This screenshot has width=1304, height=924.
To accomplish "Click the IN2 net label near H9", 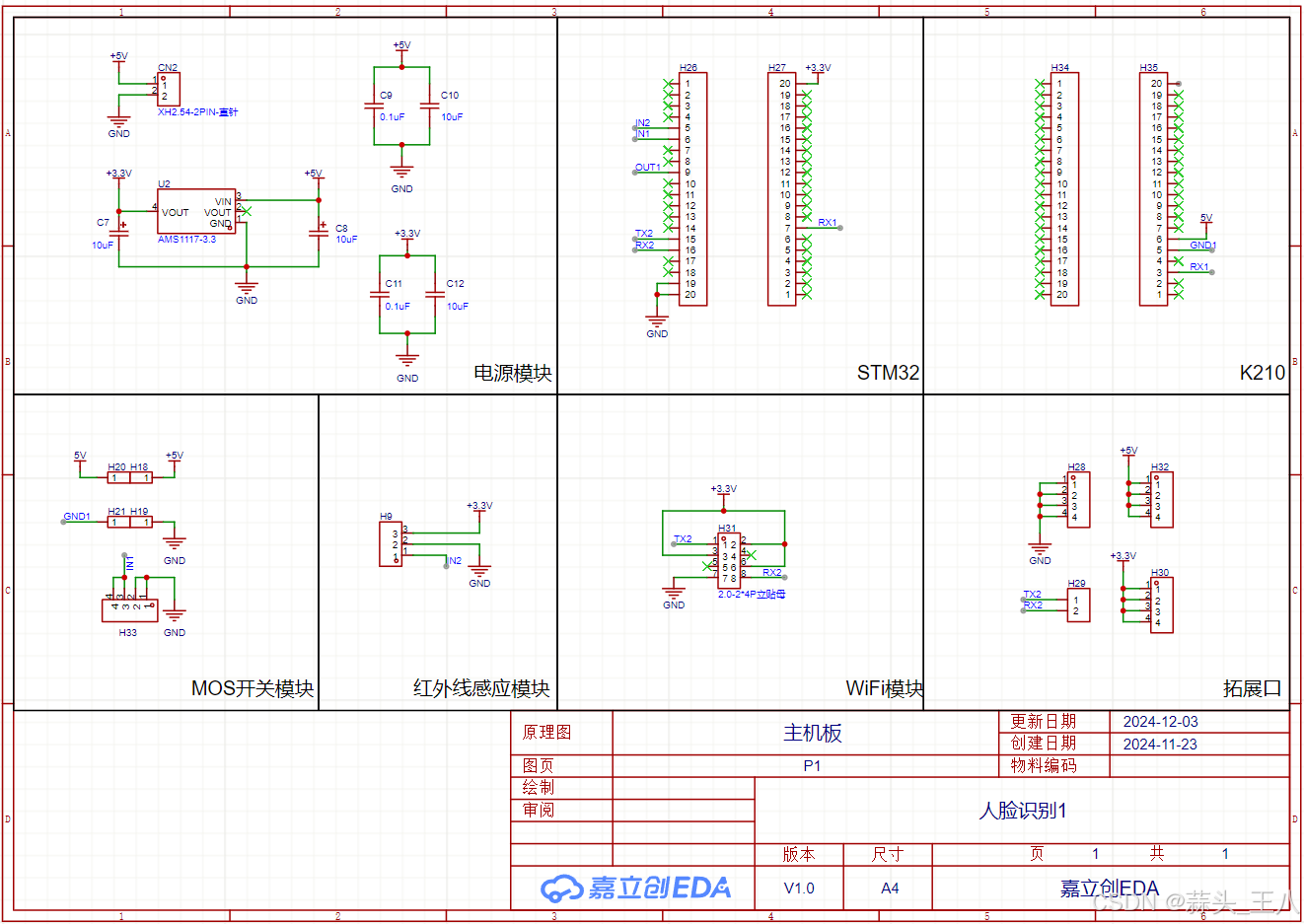I will coord(455,560).
